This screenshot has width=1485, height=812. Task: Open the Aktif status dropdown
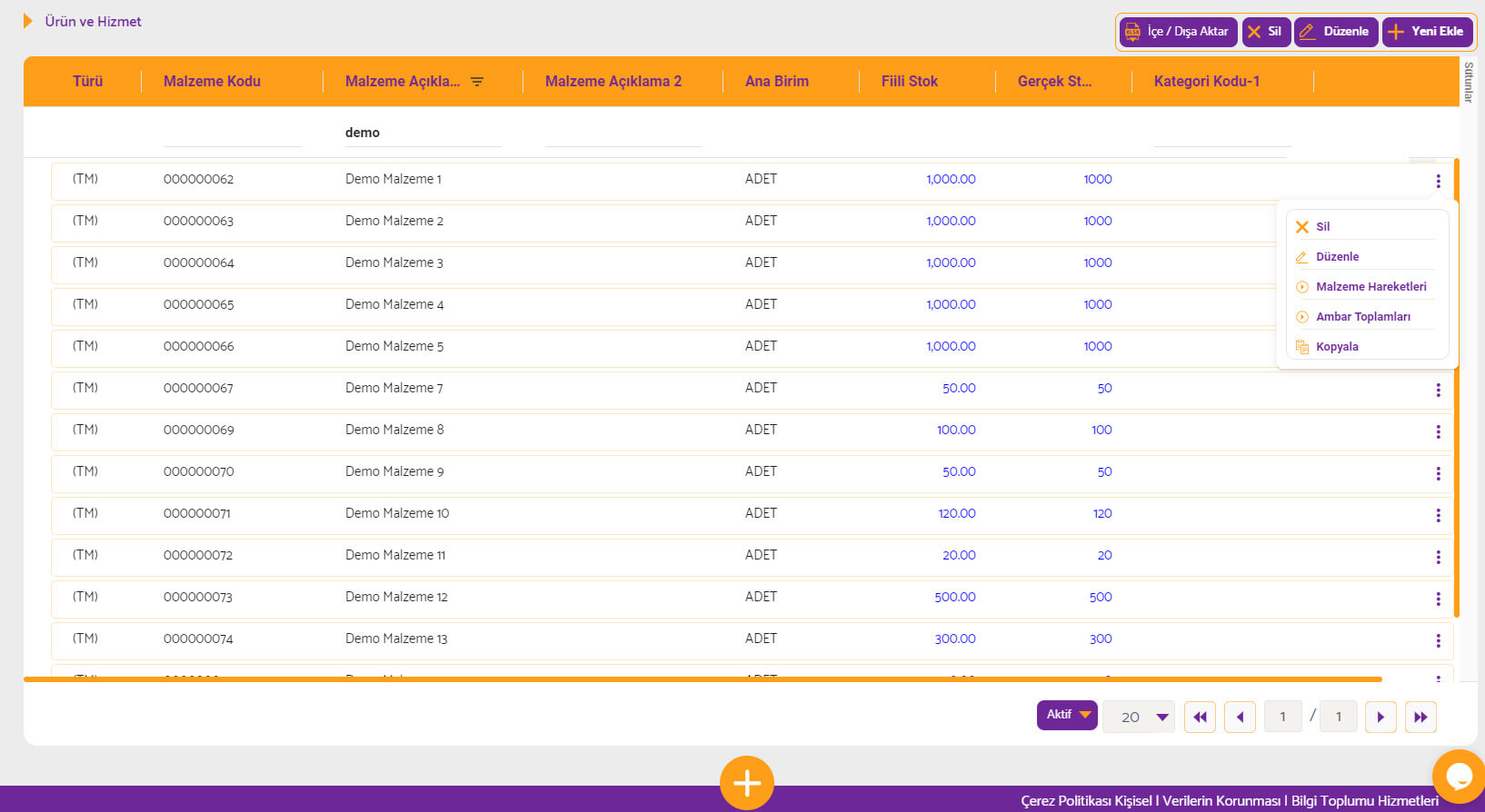click(1067, 715)
